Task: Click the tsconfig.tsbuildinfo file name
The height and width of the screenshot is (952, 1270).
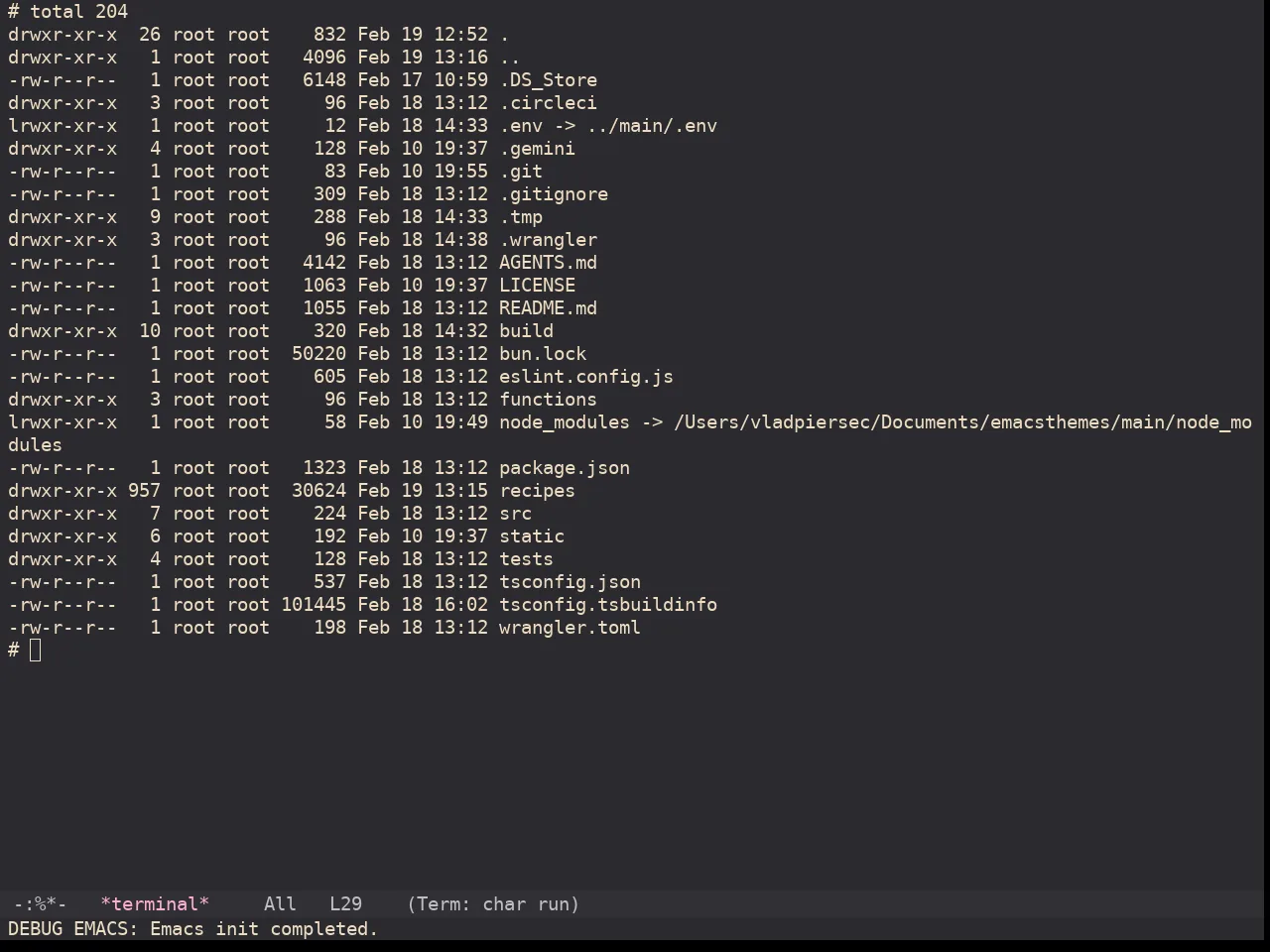Action: click(608, 605)
